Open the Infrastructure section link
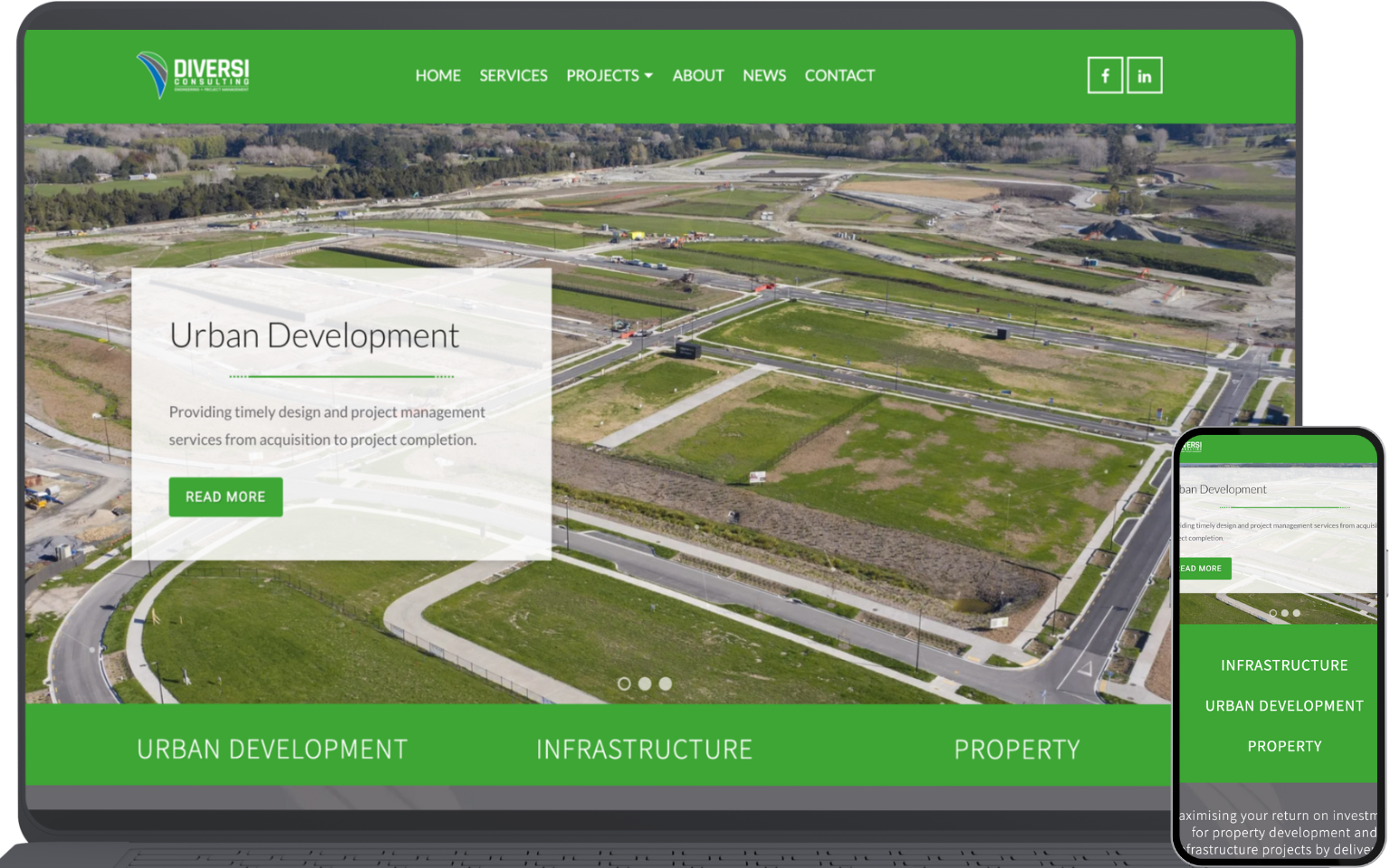This screenshot has width=1389, height=868. [x=645, y=750]
